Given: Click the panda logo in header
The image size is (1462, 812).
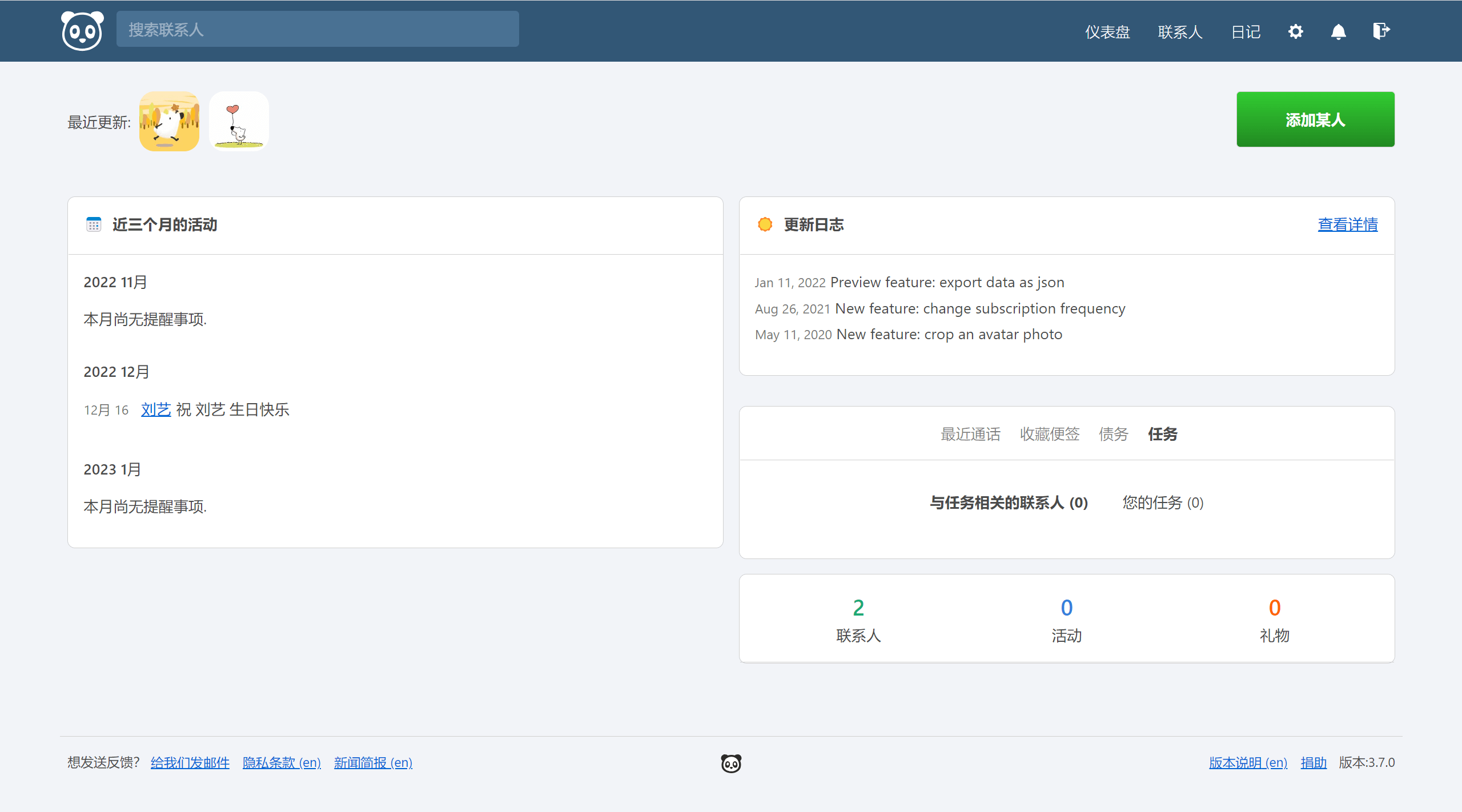Looking at the screenshot, I should [82, 31].
